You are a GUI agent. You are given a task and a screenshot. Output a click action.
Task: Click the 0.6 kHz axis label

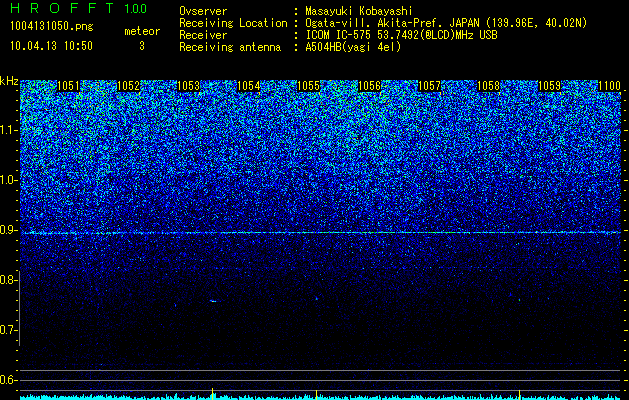click(x=7, y=380)
